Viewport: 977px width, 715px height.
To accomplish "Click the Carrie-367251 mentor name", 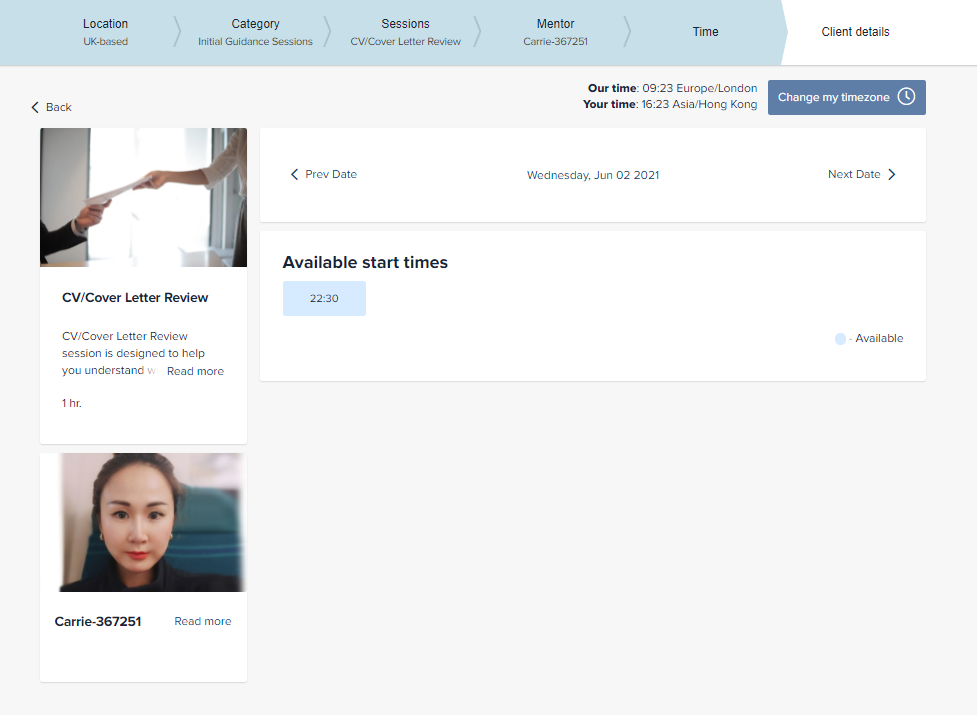I will (98, 621).
